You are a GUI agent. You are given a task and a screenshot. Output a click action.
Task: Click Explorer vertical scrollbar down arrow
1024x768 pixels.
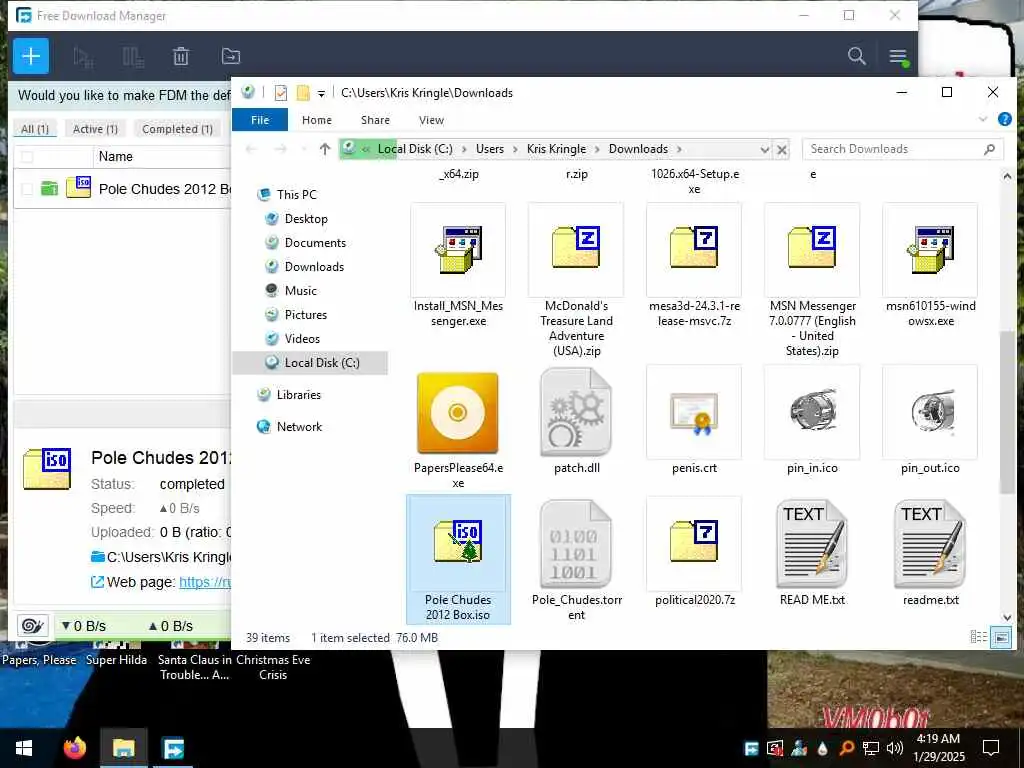[1007, 617]
